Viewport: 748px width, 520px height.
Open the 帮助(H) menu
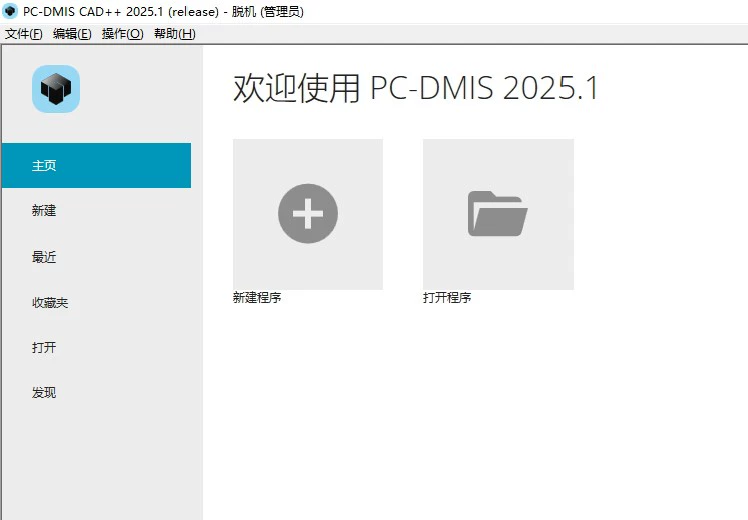point(175,34)
